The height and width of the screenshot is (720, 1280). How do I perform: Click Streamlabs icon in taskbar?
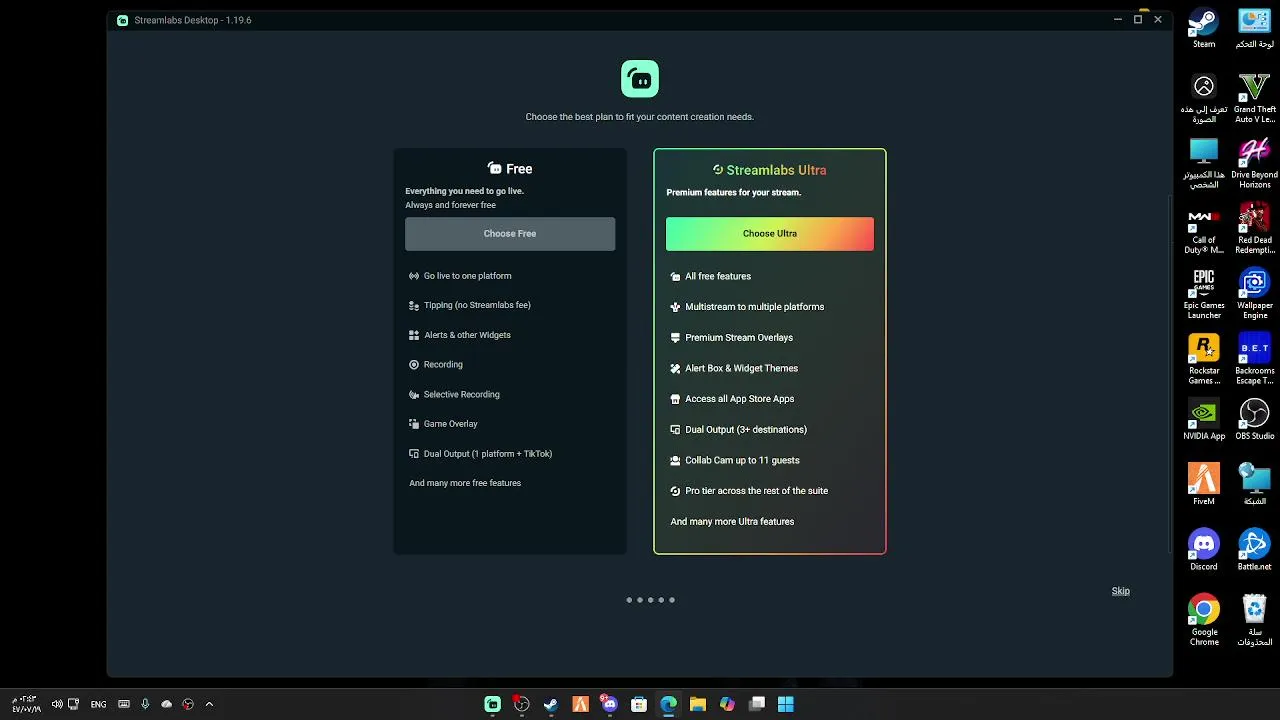tap(492, 704)
